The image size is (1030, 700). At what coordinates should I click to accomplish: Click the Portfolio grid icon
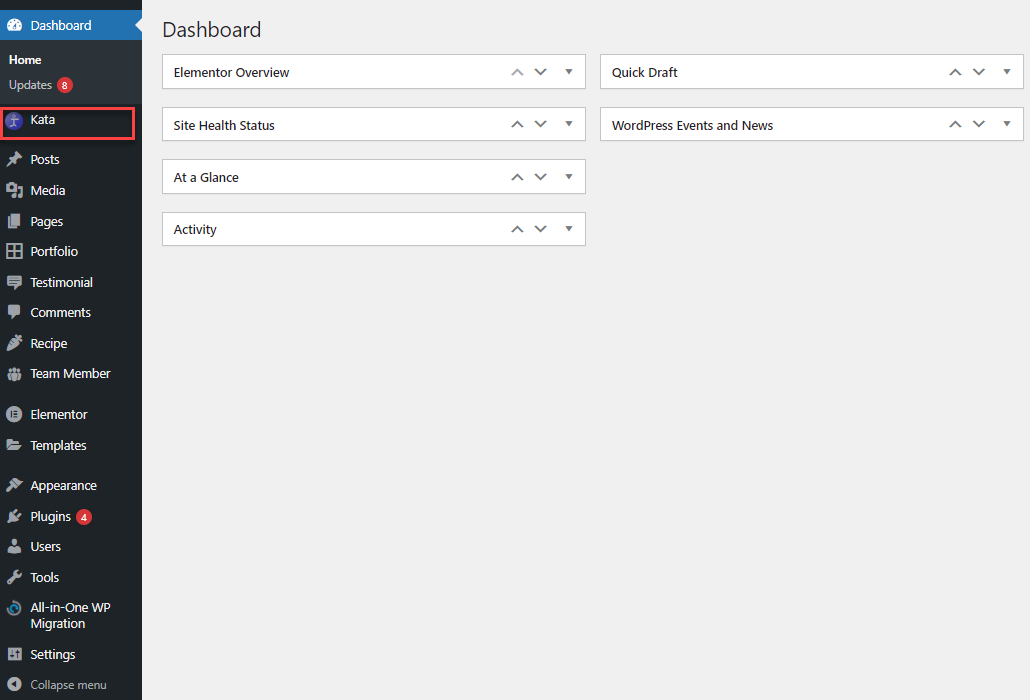point(14,252)
